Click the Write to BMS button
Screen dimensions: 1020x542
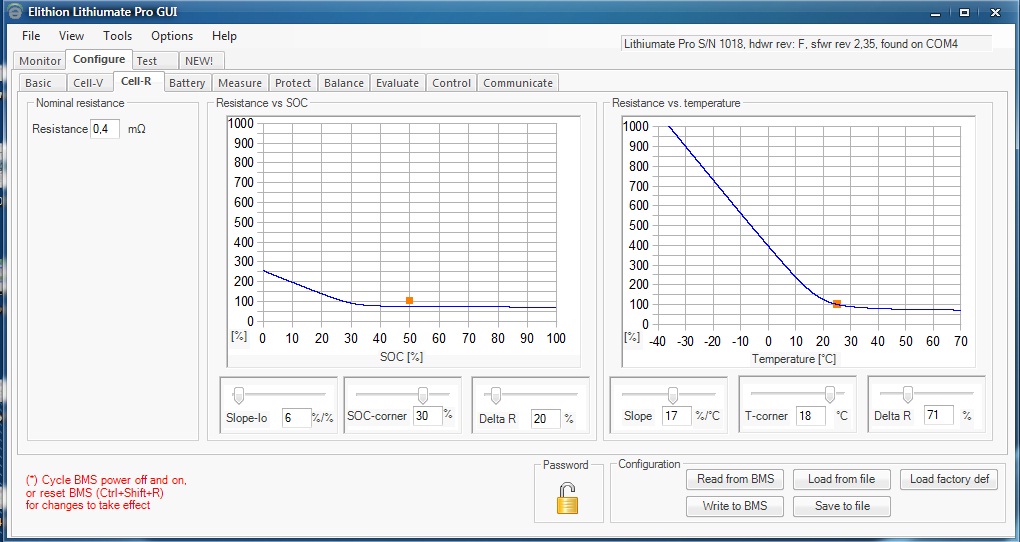735,506
